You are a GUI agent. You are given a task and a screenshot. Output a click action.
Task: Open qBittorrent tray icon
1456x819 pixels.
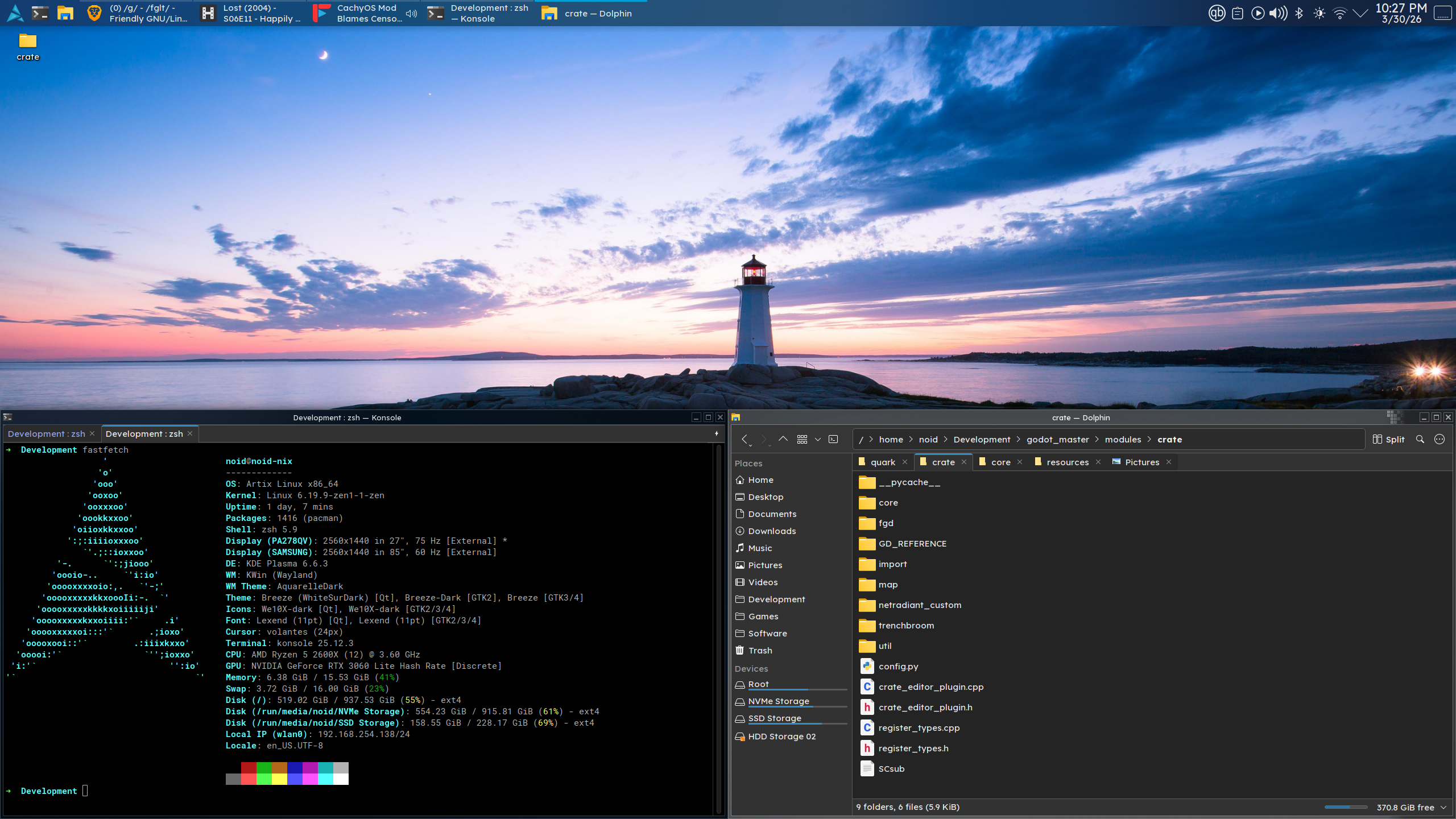(1217, 13)
